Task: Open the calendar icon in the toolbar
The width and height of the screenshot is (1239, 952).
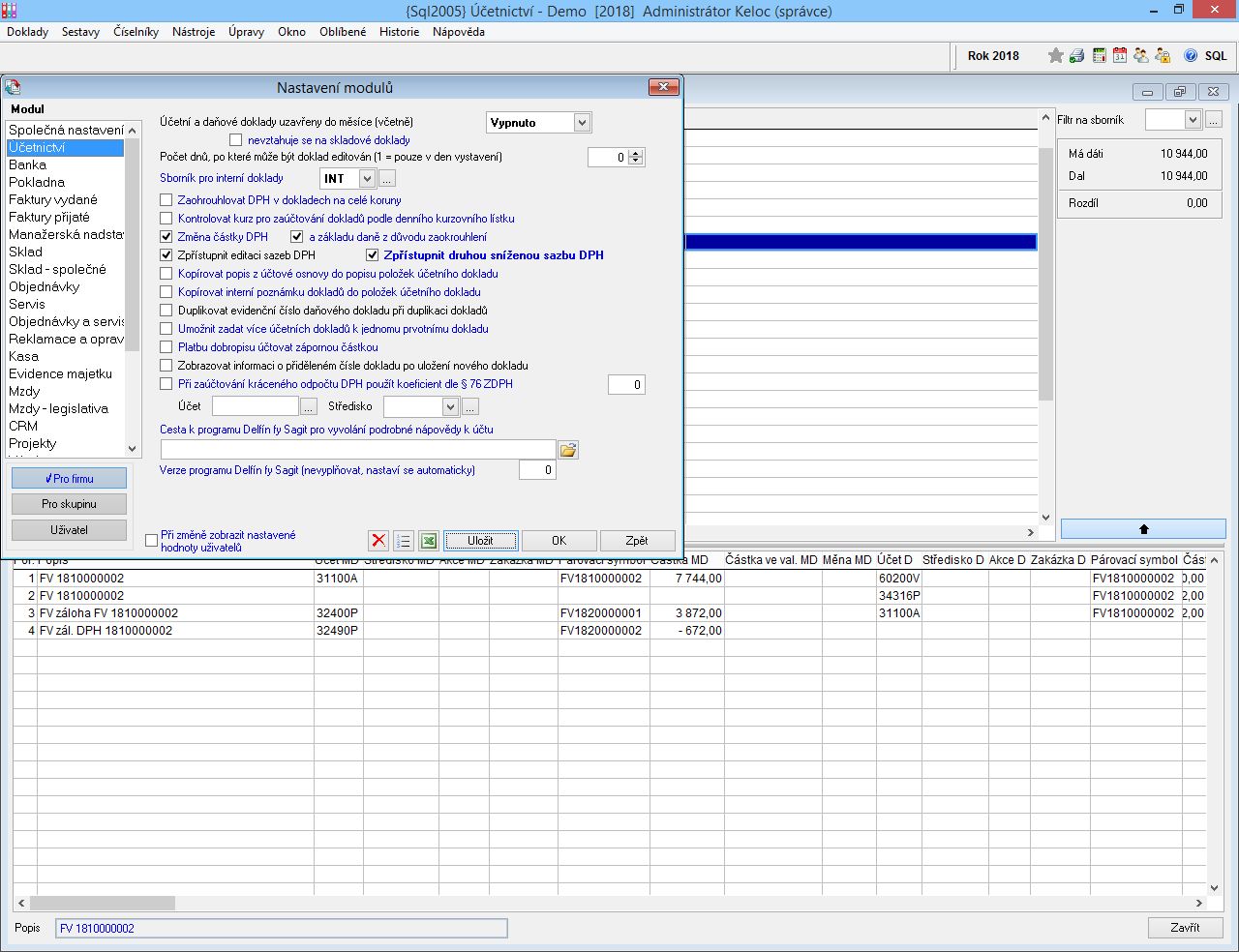Action: point(1120,55)
